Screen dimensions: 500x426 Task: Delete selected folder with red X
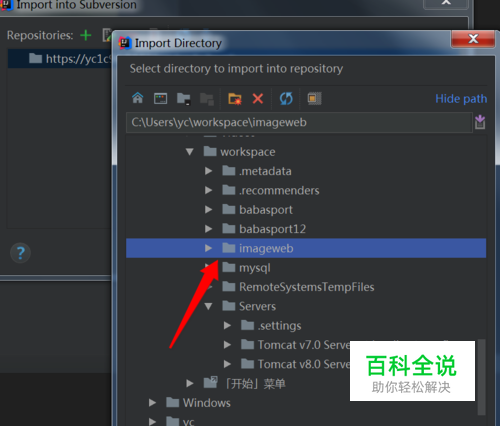click(x=258, y=99)
